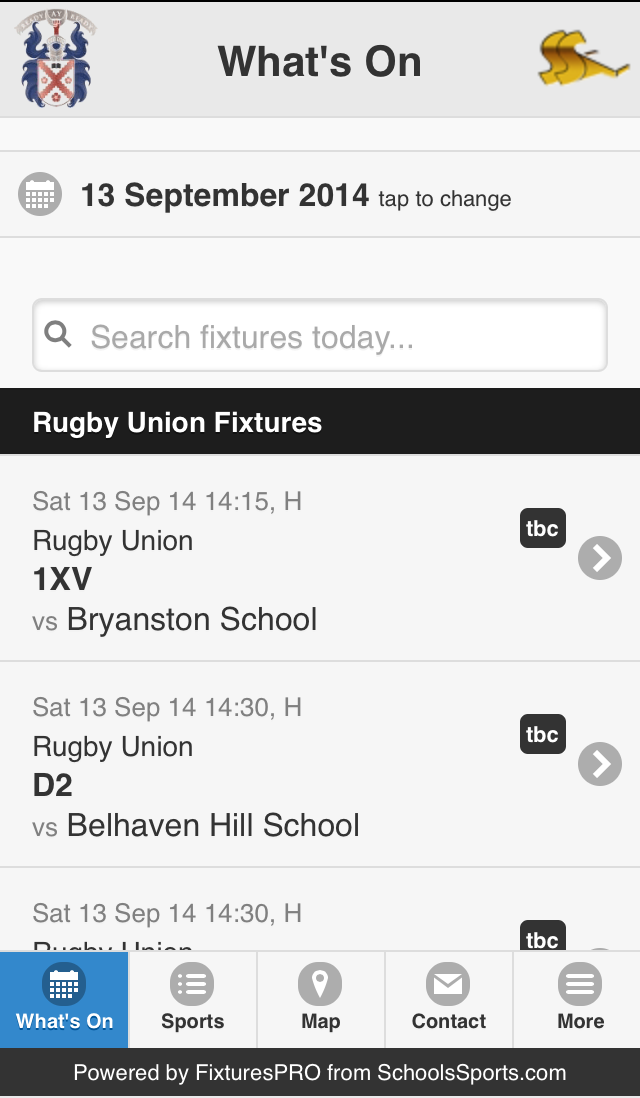This screenshot has width=640, height=1098.
Task: Tap the date 13 September 2014 to change
Action: 225,195
